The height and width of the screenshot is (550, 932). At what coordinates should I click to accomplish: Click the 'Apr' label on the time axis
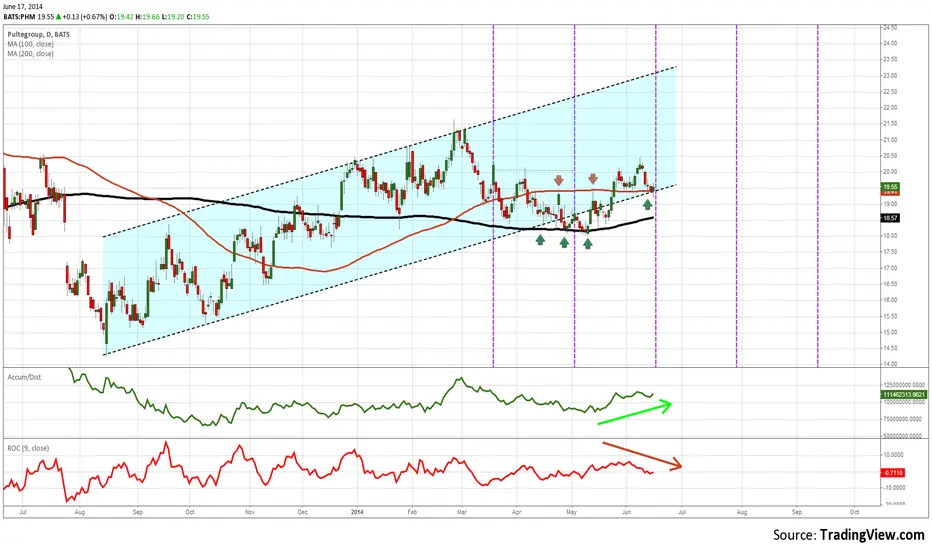pos(517,512)
